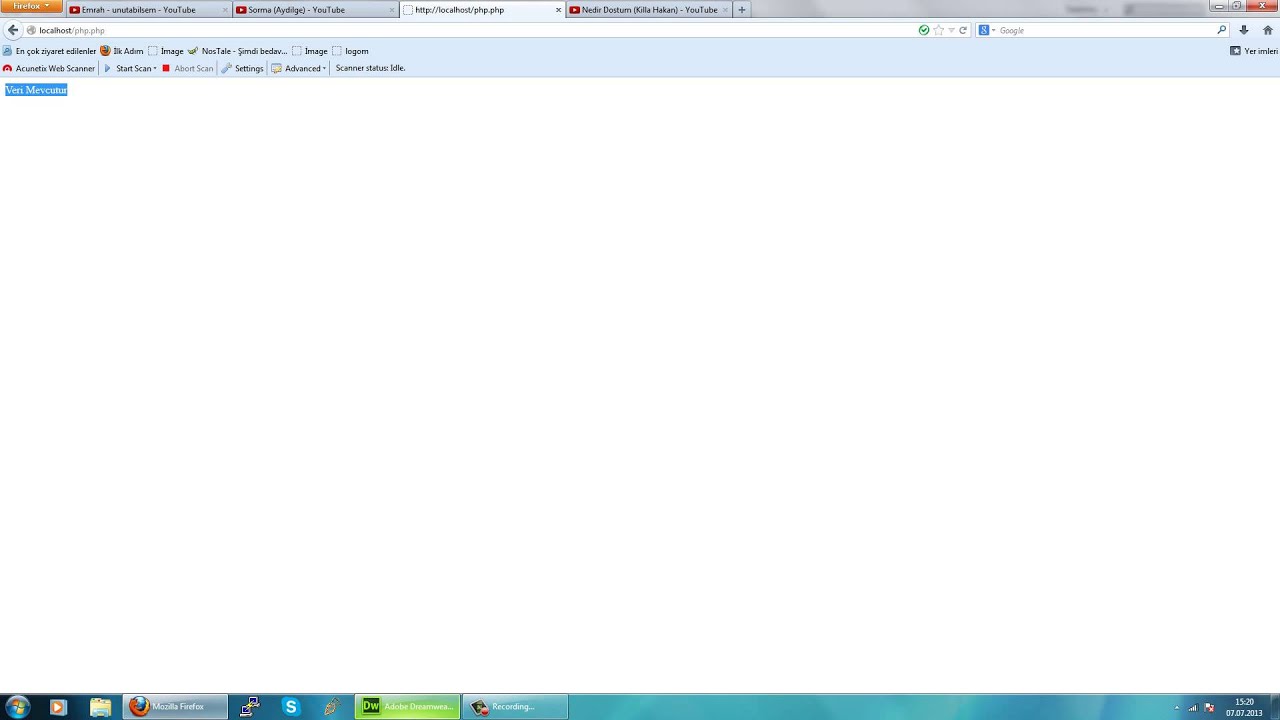
Task: Open the Google search engine selector
Action: (986, 30)
